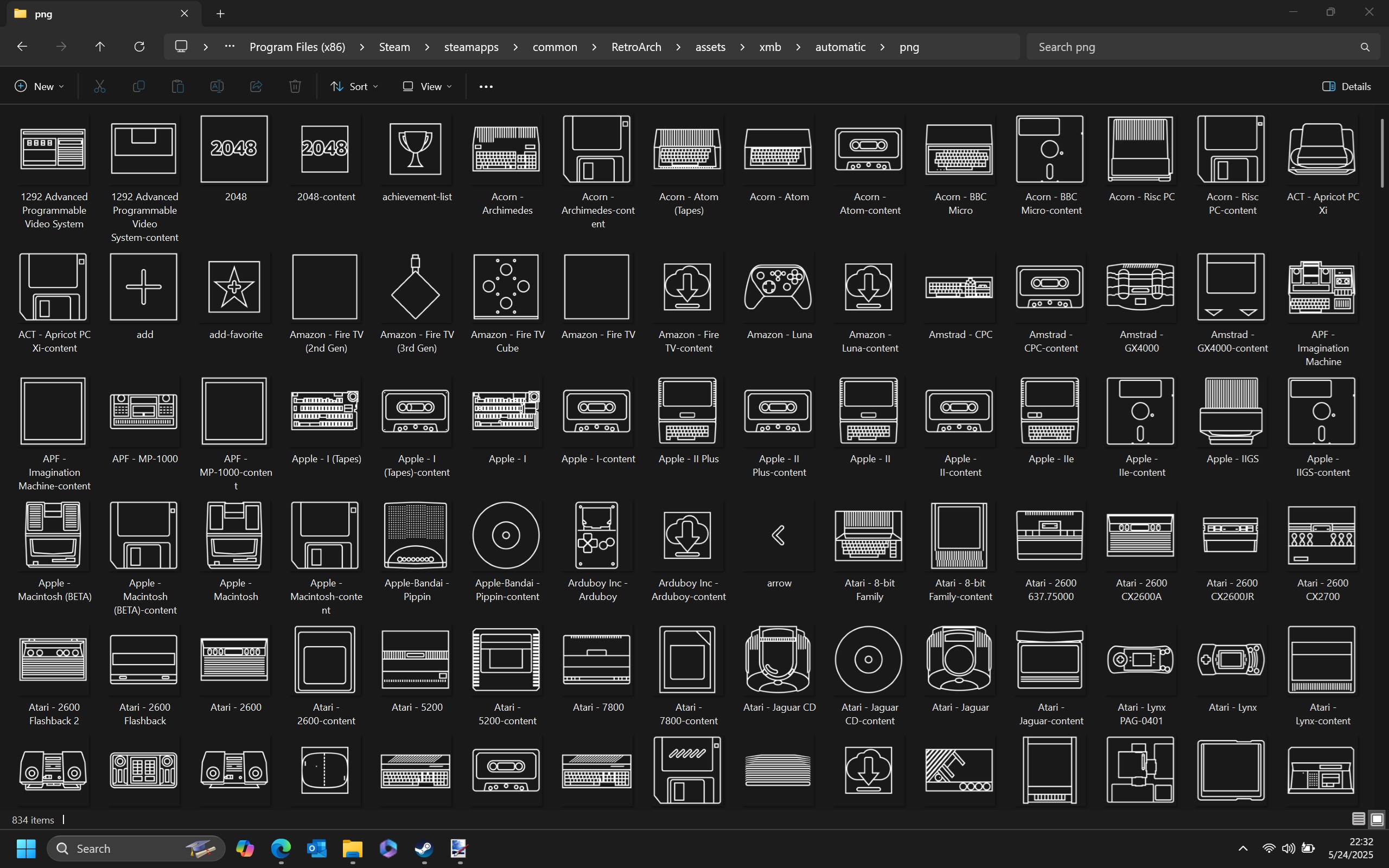
Task: Click the Search png input field
Action: (x=1194, y=47)
